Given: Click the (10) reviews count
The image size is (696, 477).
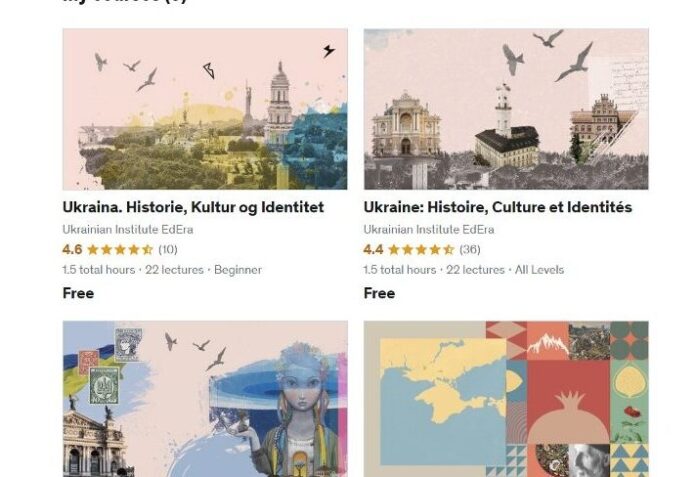Looking at the screenshot, I should coord(168,249).
